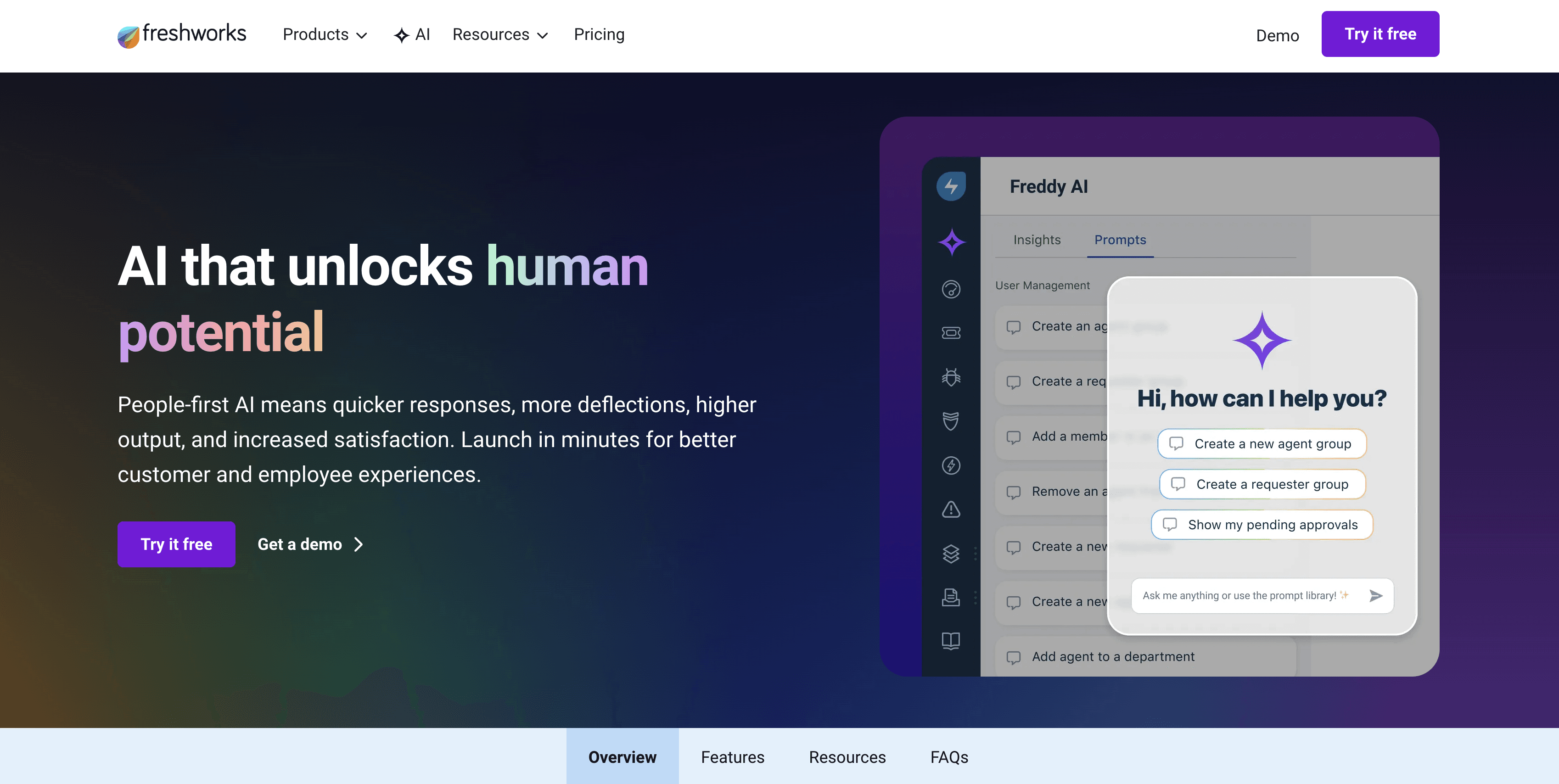The image size is (1559, 784).
Task: Open the Resources navigation dropdown
Action: (500, 34)
